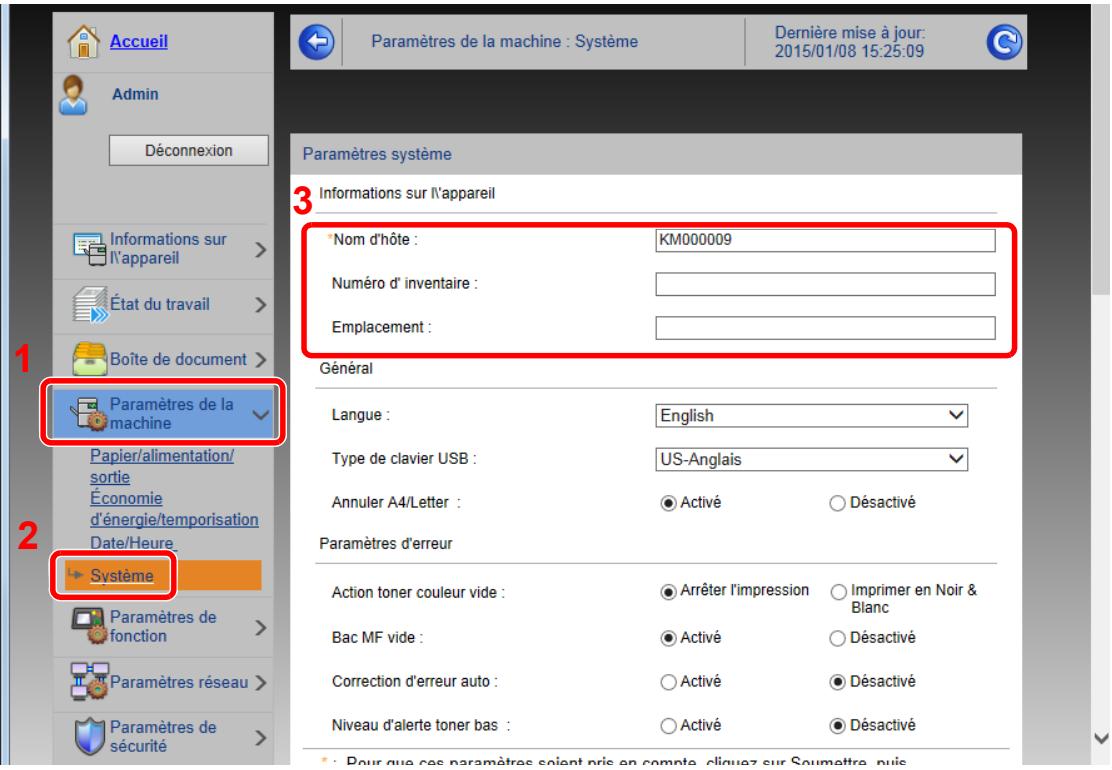The height and width of the screenshot is (770, 1112).
Task: Click the Nom d'hôte input field
Action: pyautogui.click(x=825, y=240)
